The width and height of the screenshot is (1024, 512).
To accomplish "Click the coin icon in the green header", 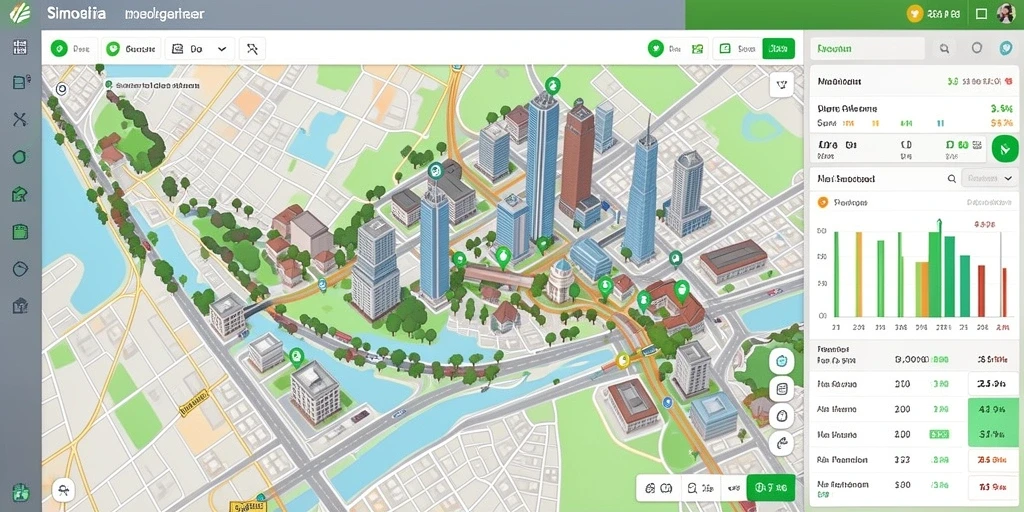I will [x=915, y=14].
